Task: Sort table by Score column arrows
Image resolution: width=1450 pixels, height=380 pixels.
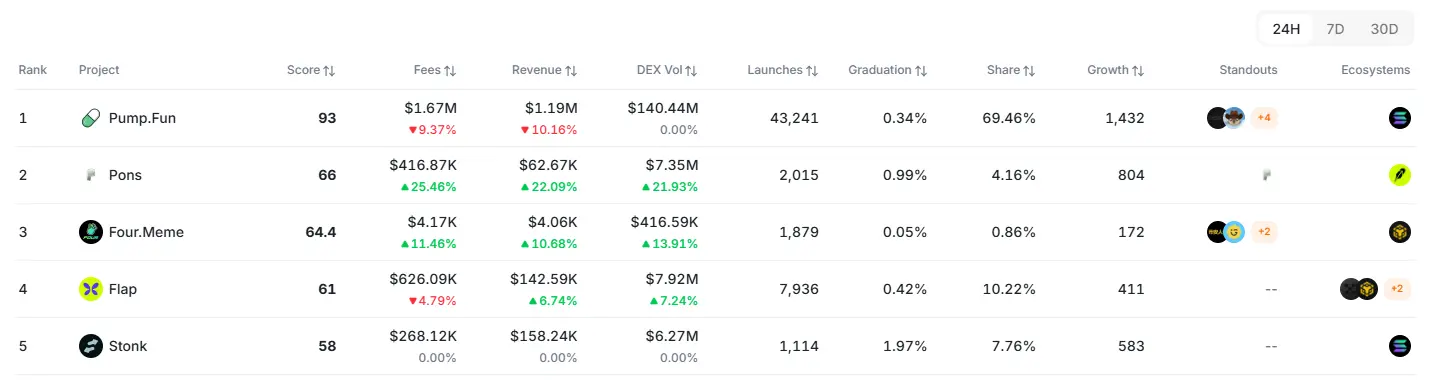Action: pos(329,71)
